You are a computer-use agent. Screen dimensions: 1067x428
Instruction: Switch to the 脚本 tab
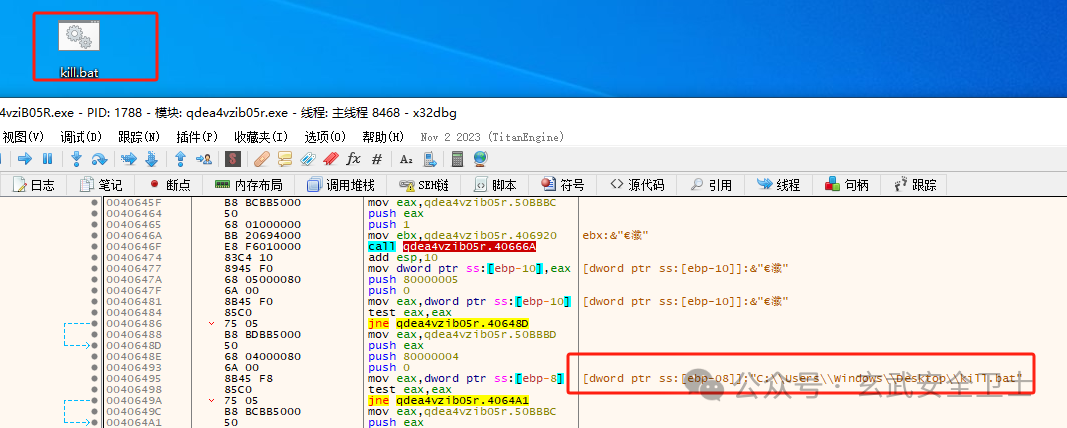[496, 184]
